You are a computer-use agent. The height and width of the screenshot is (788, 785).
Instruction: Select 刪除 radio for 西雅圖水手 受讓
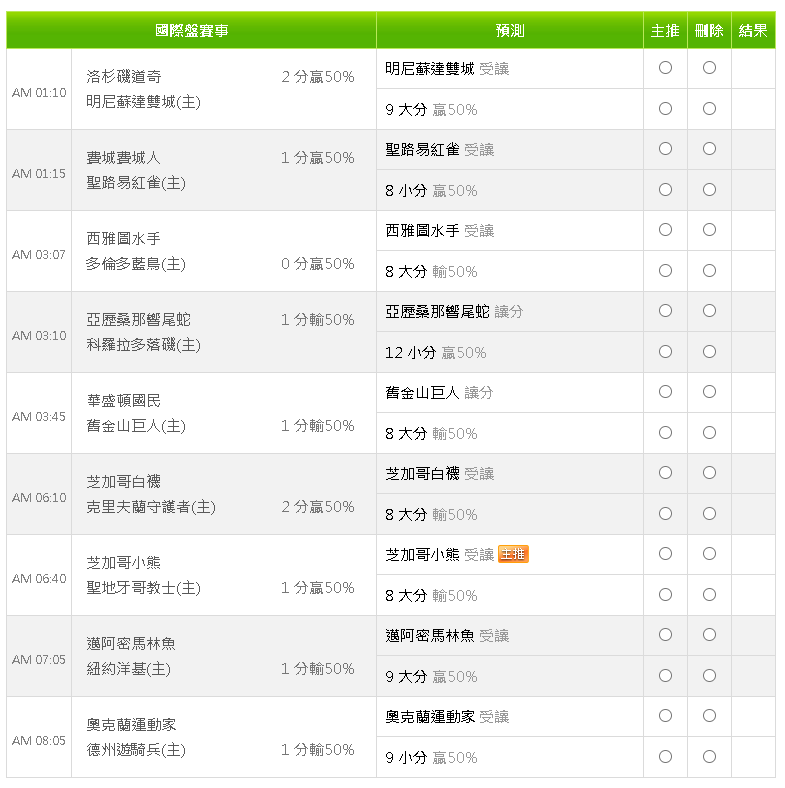tap(709, 230)
